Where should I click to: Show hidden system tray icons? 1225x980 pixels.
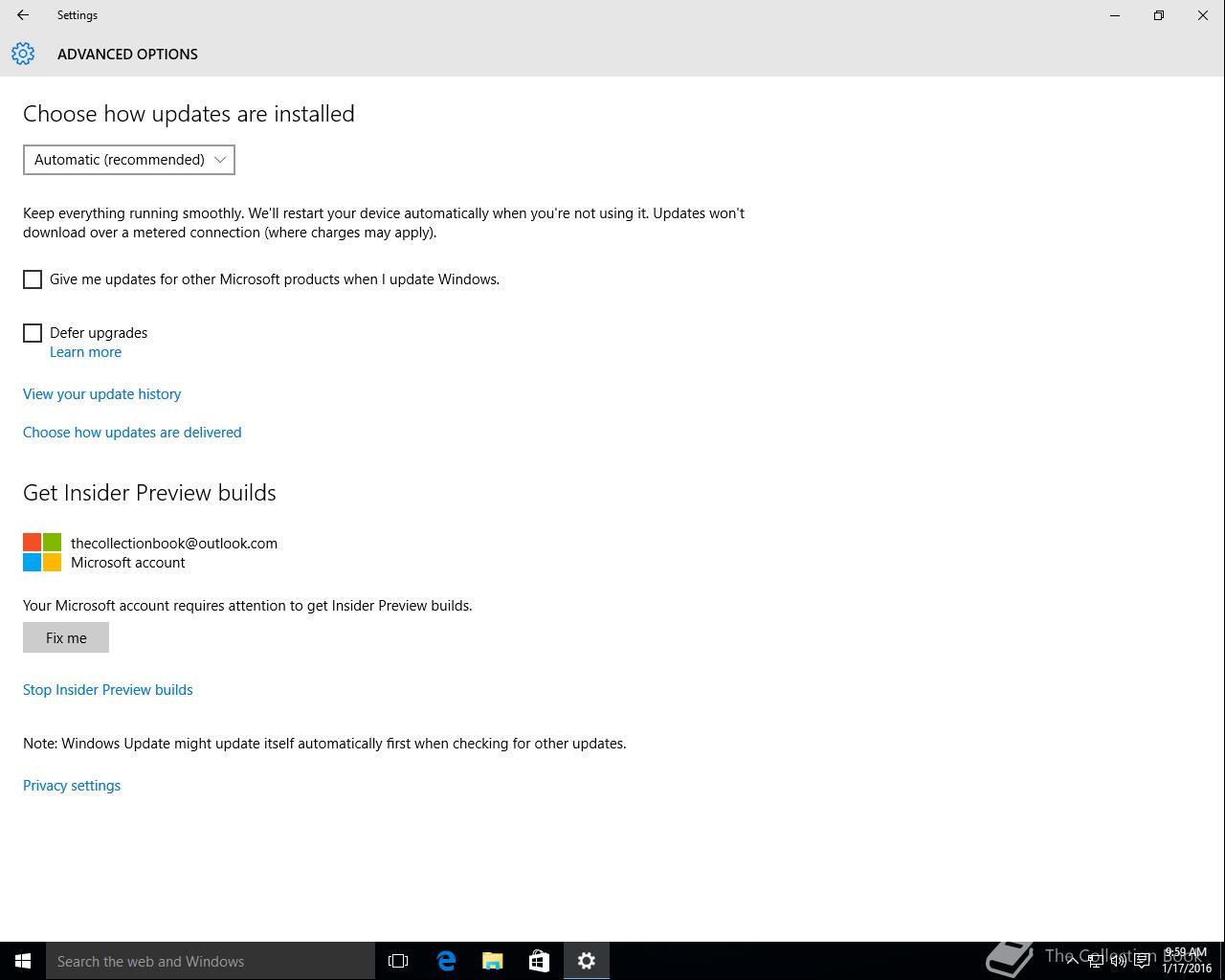click(x=1072, y=961)
